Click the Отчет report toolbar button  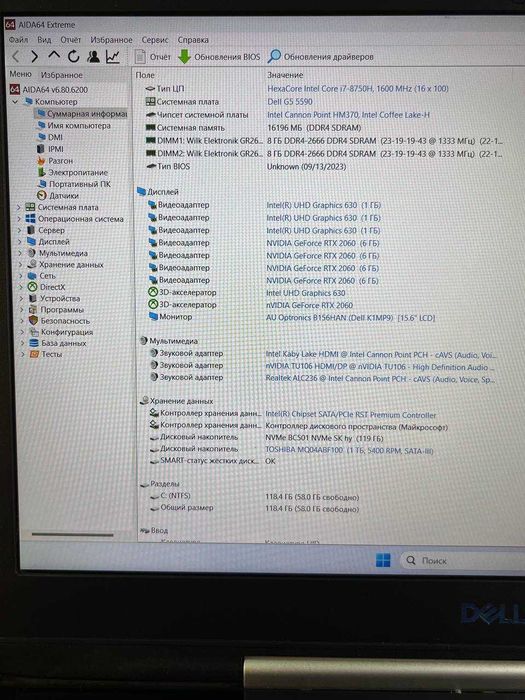[x=153, y=57]
